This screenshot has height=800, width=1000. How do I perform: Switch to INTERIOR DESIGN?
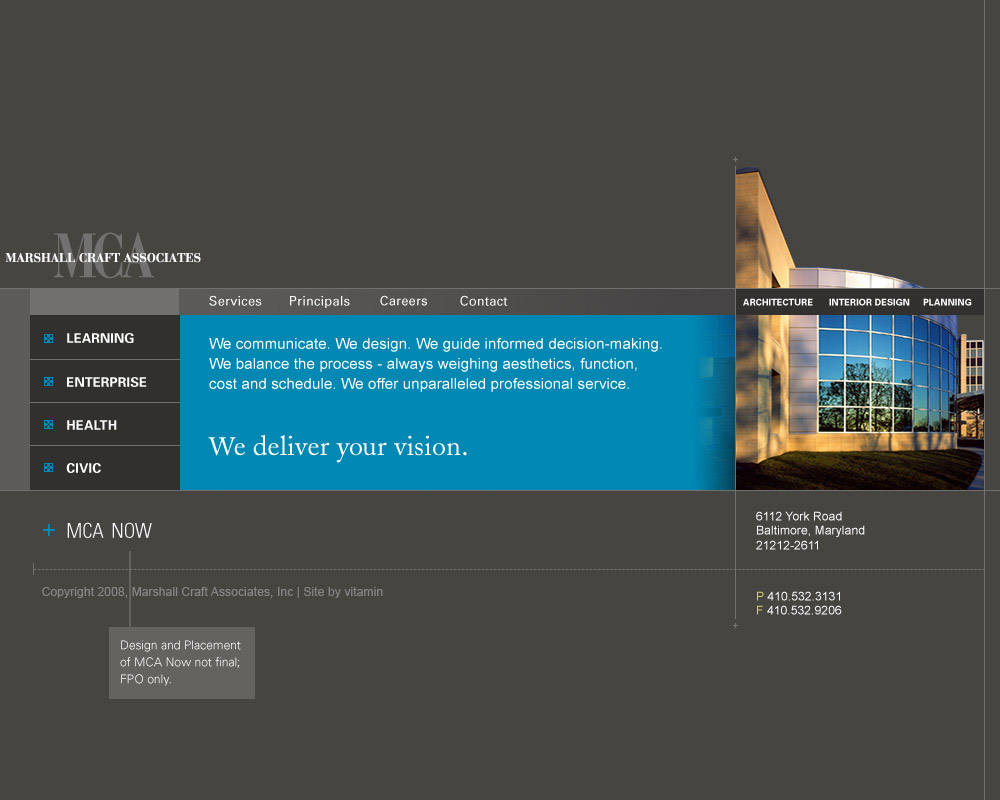coord(869,302)
